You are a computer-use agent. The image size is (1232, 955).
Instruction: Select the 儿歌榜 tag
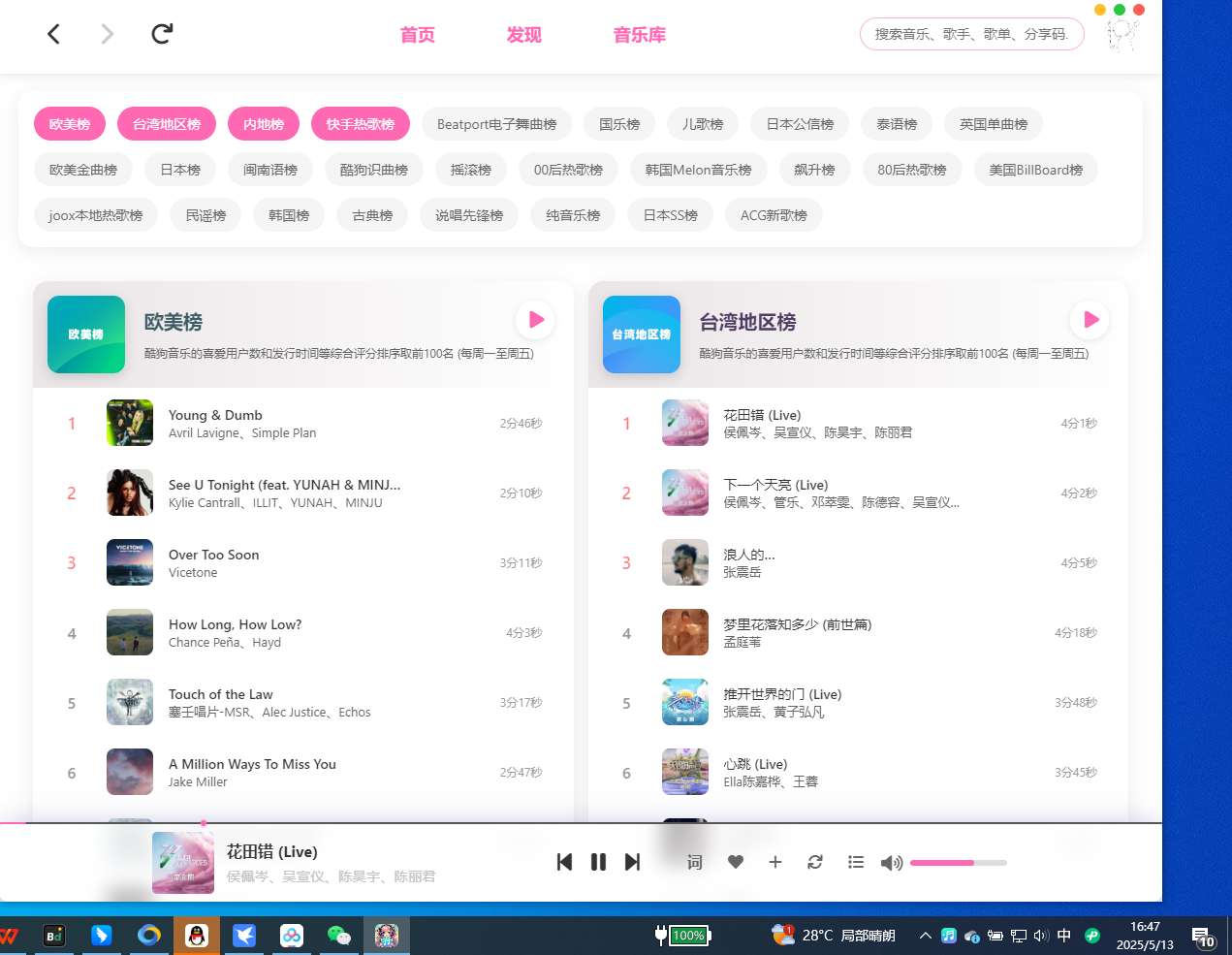tap(703, 124)
